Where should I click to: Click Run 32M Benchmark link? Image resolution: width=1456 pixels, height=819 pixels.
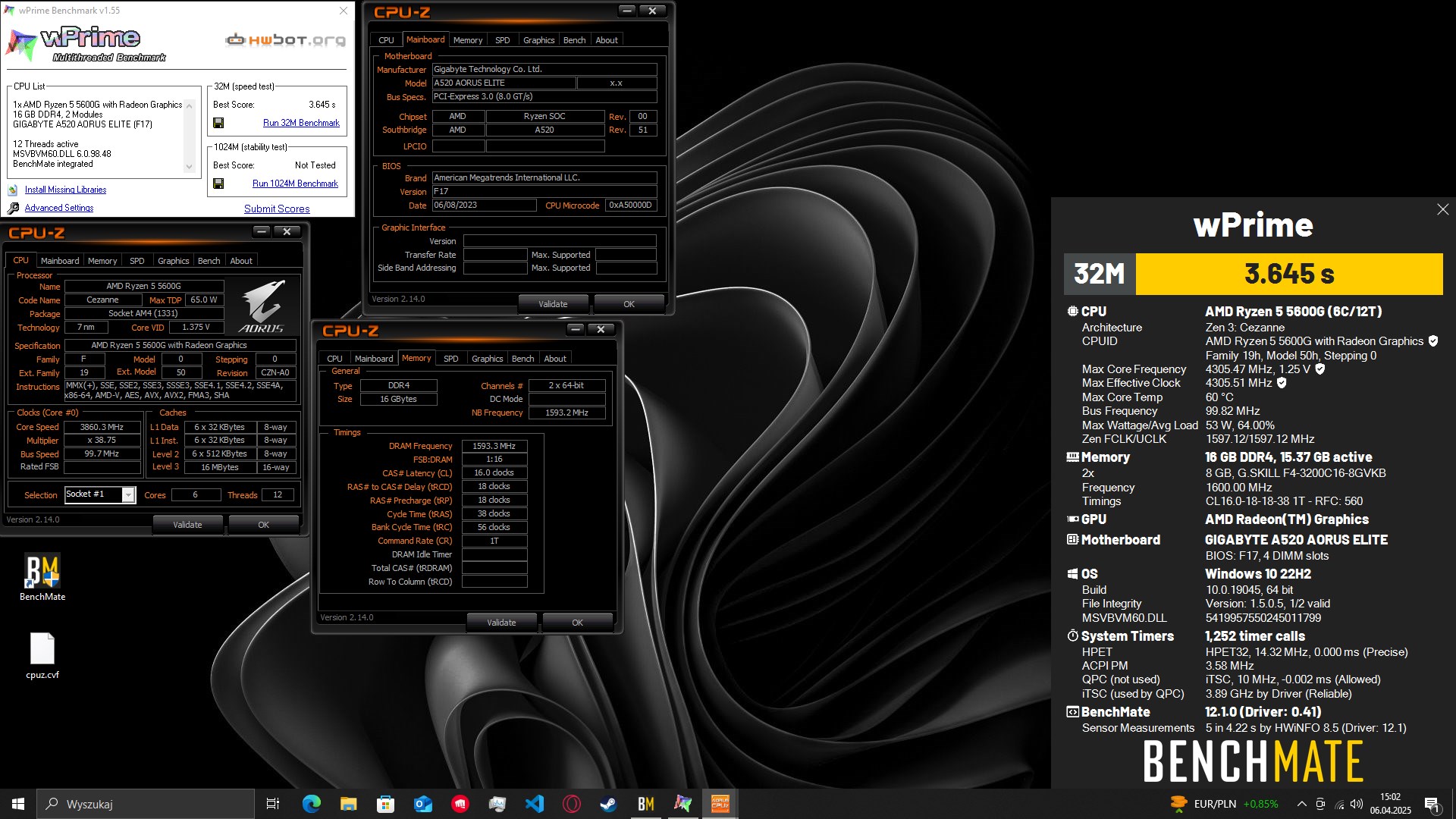point(301,123)
